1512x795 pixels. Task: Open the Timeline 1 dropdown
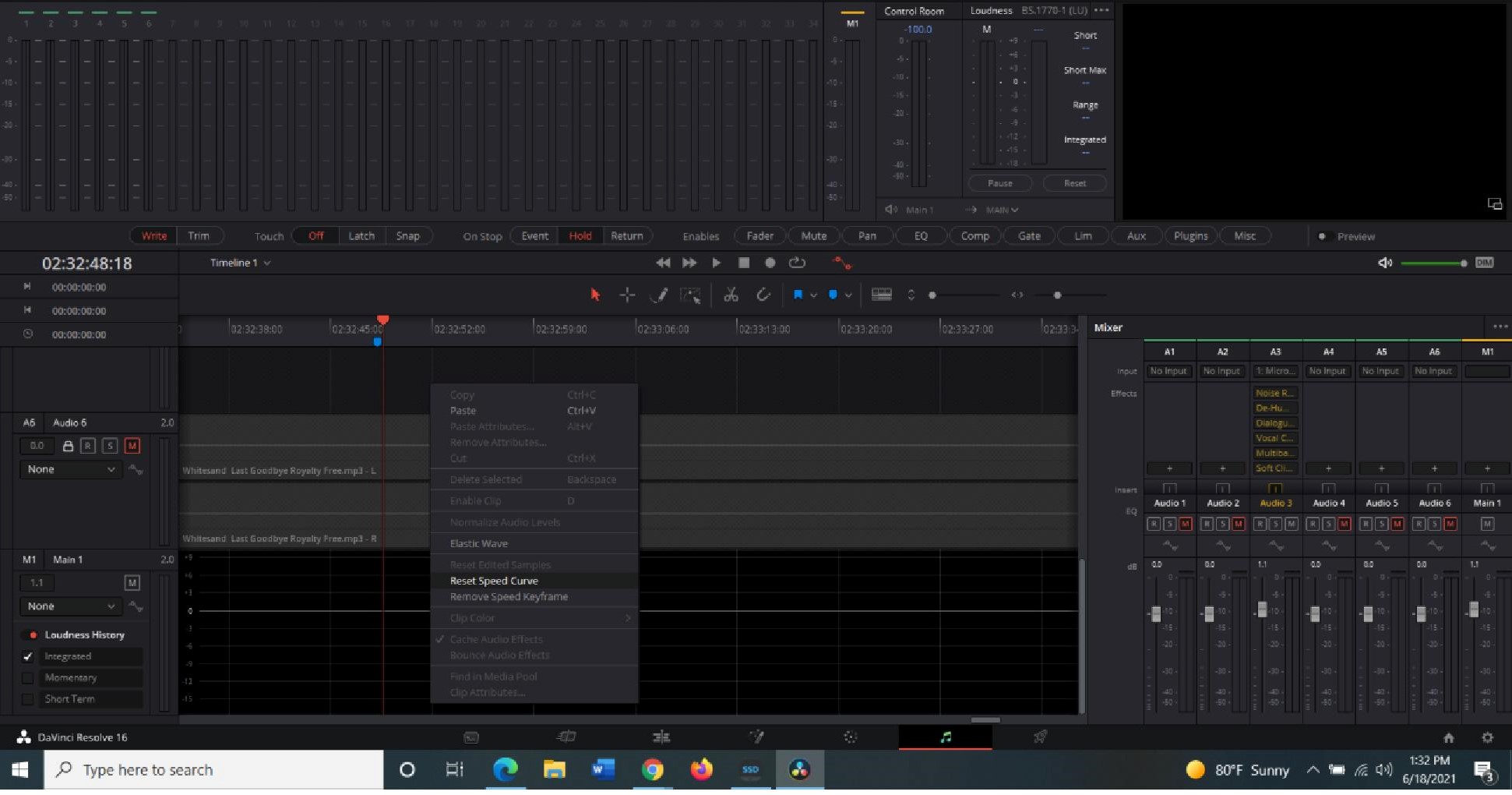click(240, 263)
